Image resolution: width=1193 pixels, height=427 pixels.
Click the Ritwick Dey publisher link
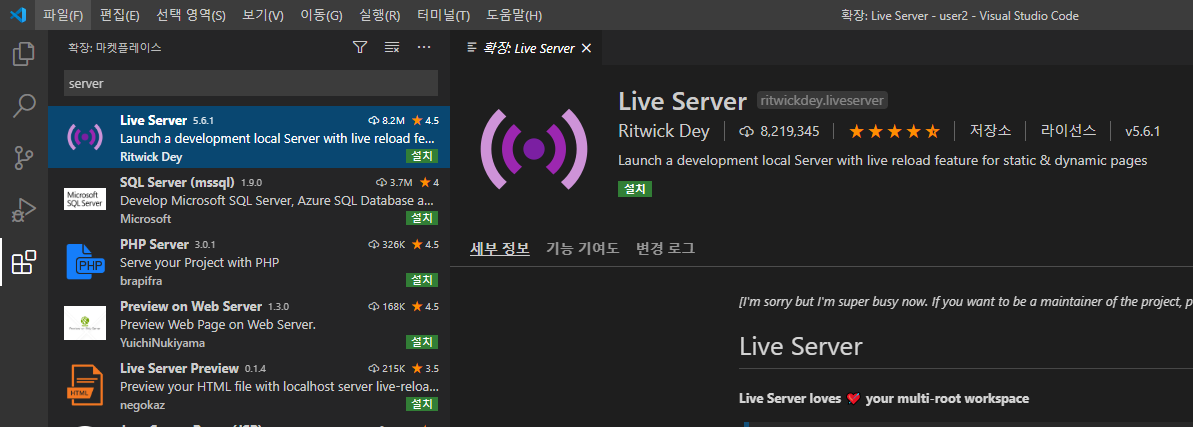664,131
